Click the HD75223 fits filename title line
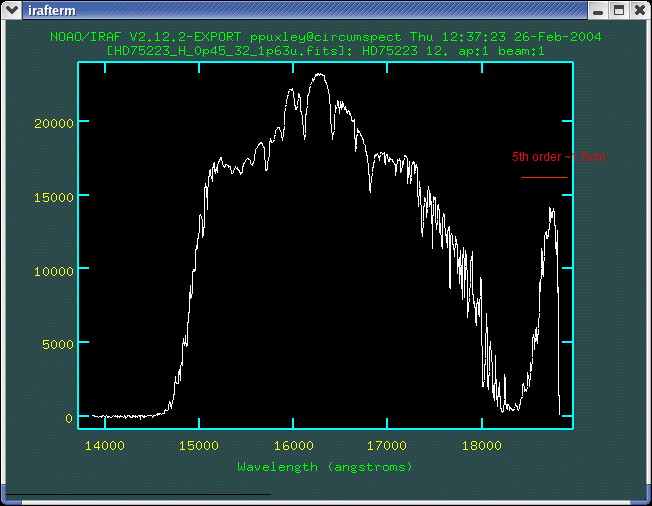Screen dimensions: 652x506 [326, 51]
